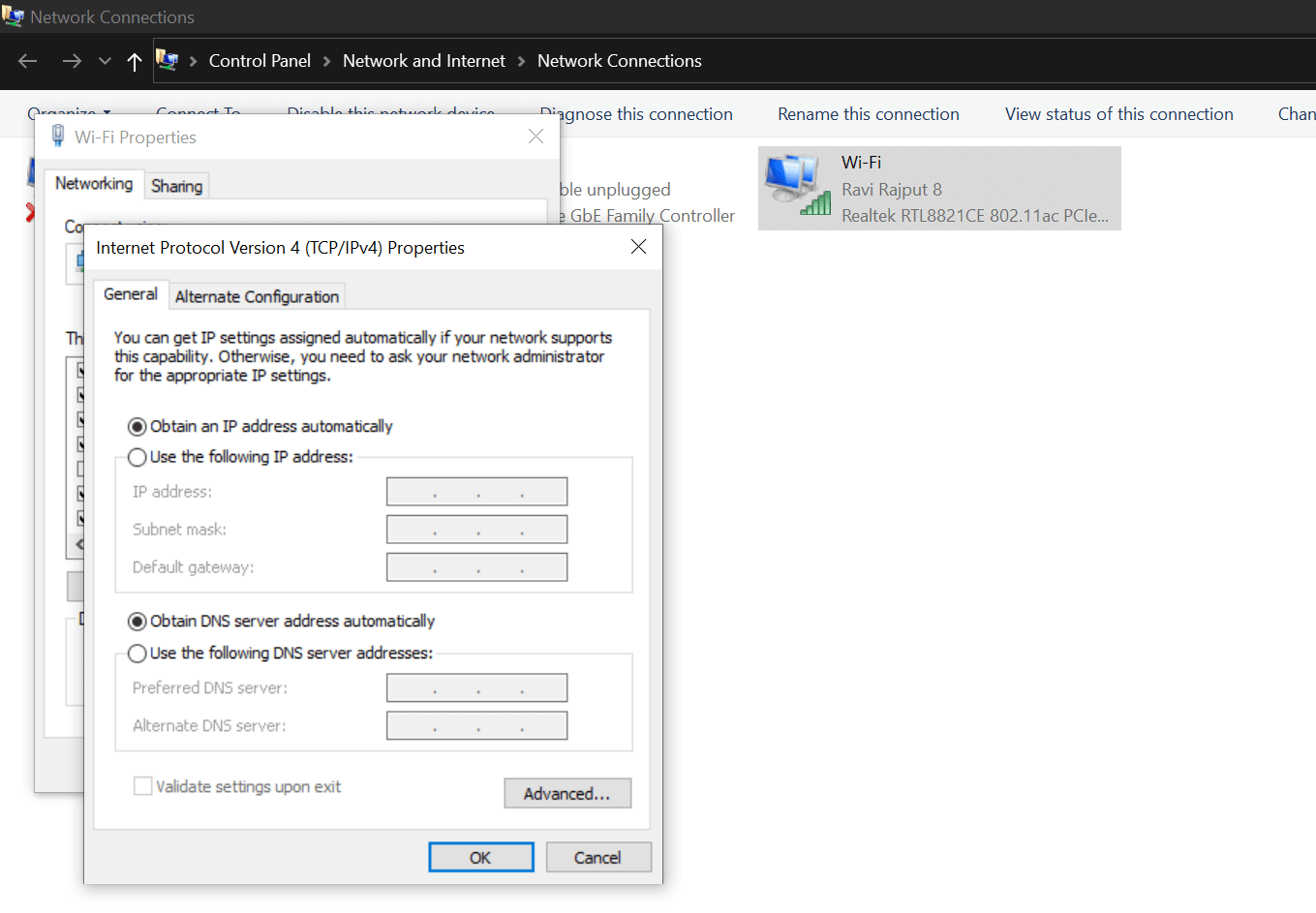Select Obtain an IP address automatically

coord(138,427)
